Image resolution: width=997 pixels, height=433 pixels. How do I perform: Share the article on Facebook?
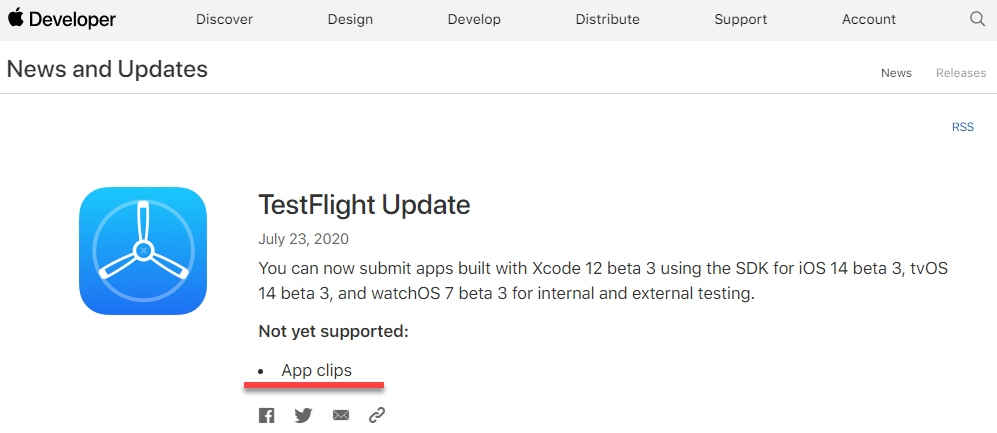coord(267,415)
